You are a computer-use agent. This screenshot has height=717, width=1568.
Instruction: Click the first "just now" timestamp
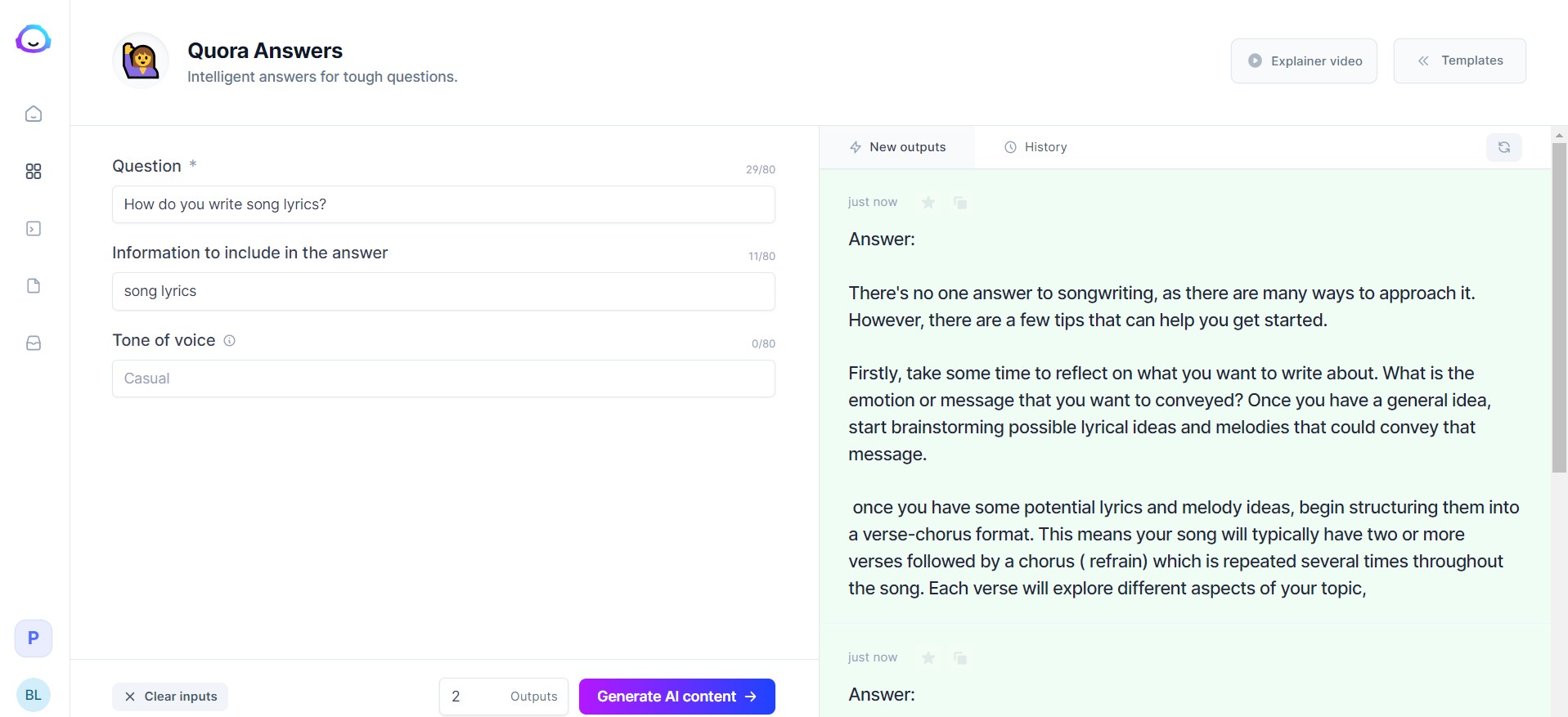coord(873,202)
